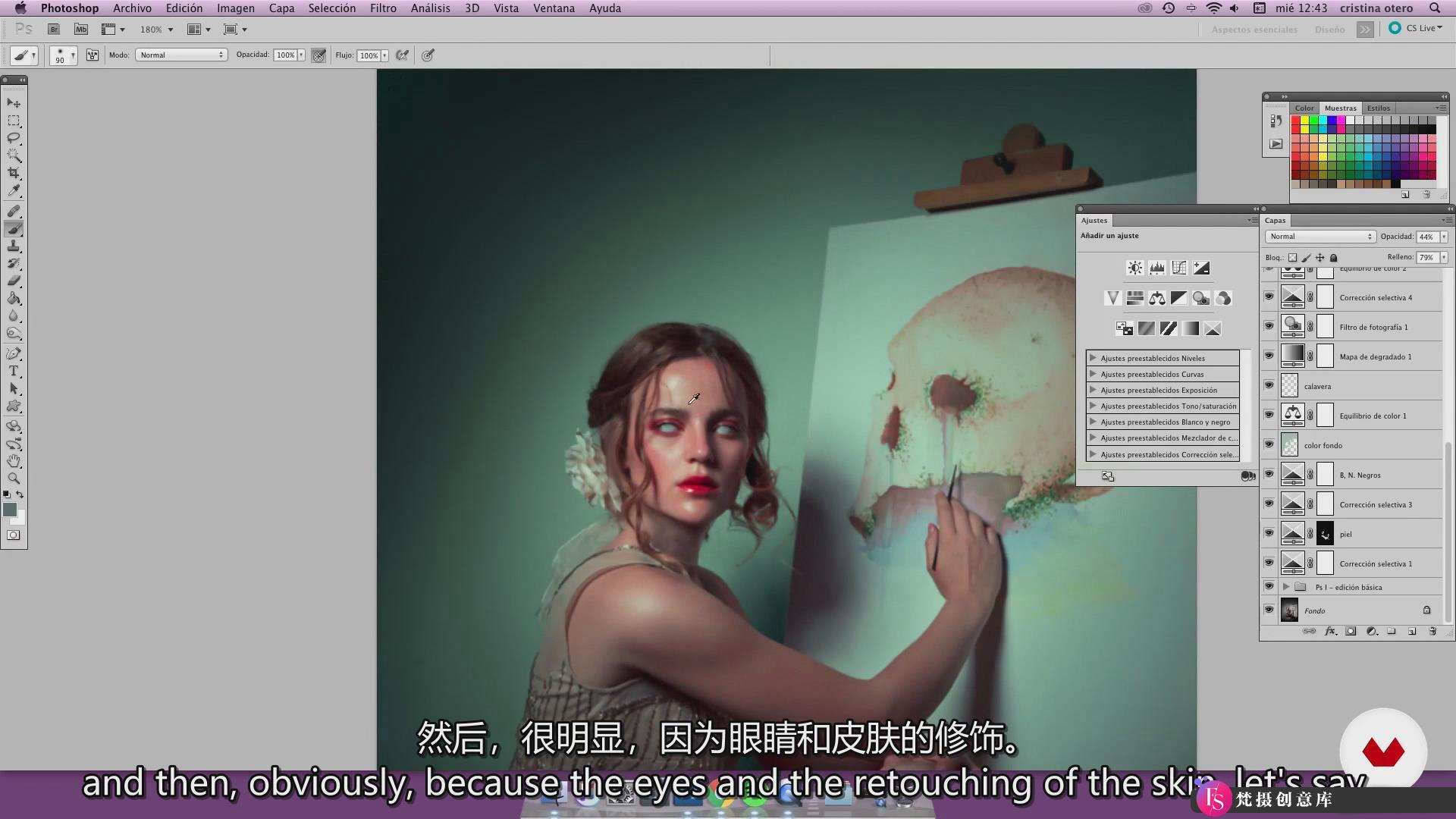The image size is (1456, 819).
Task: Hide the color fondo layer
Action: tap(1269, 444)
